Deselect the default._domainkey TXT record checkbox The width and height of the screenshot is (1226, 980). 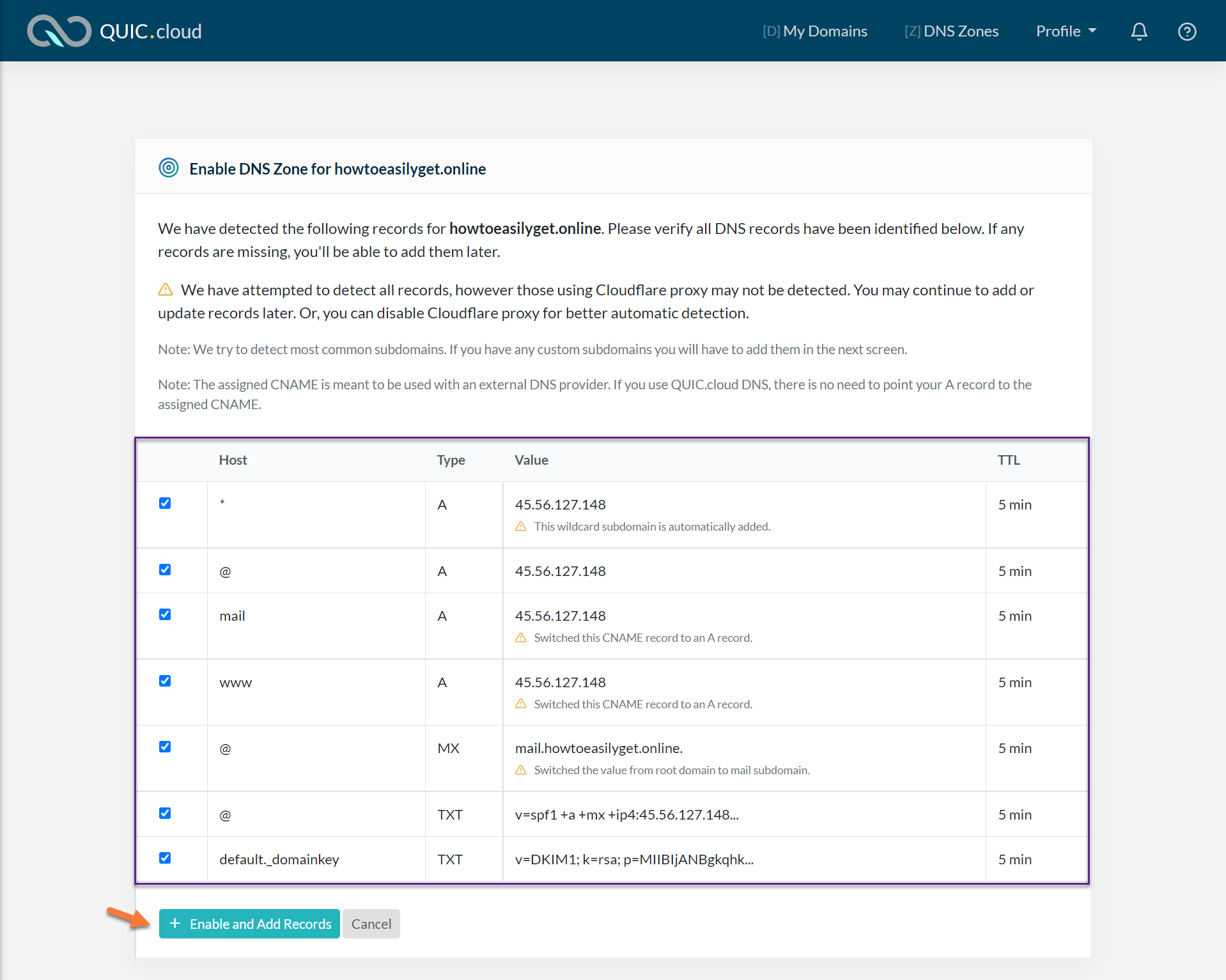165,858
